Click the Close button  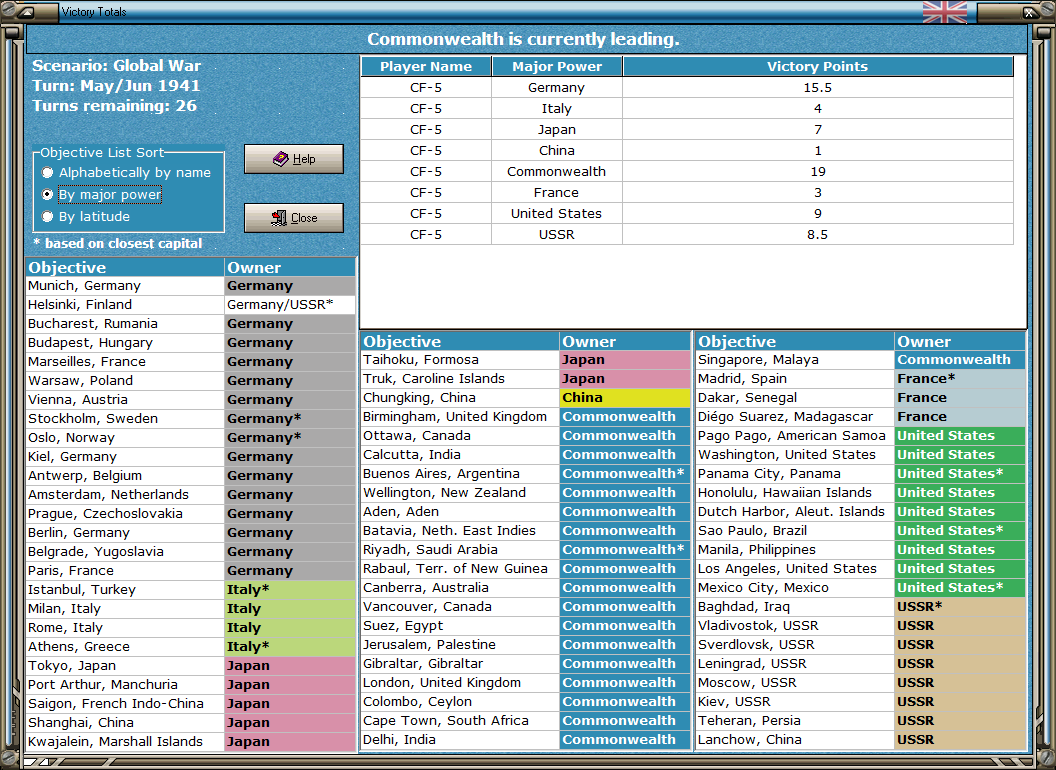294,218
